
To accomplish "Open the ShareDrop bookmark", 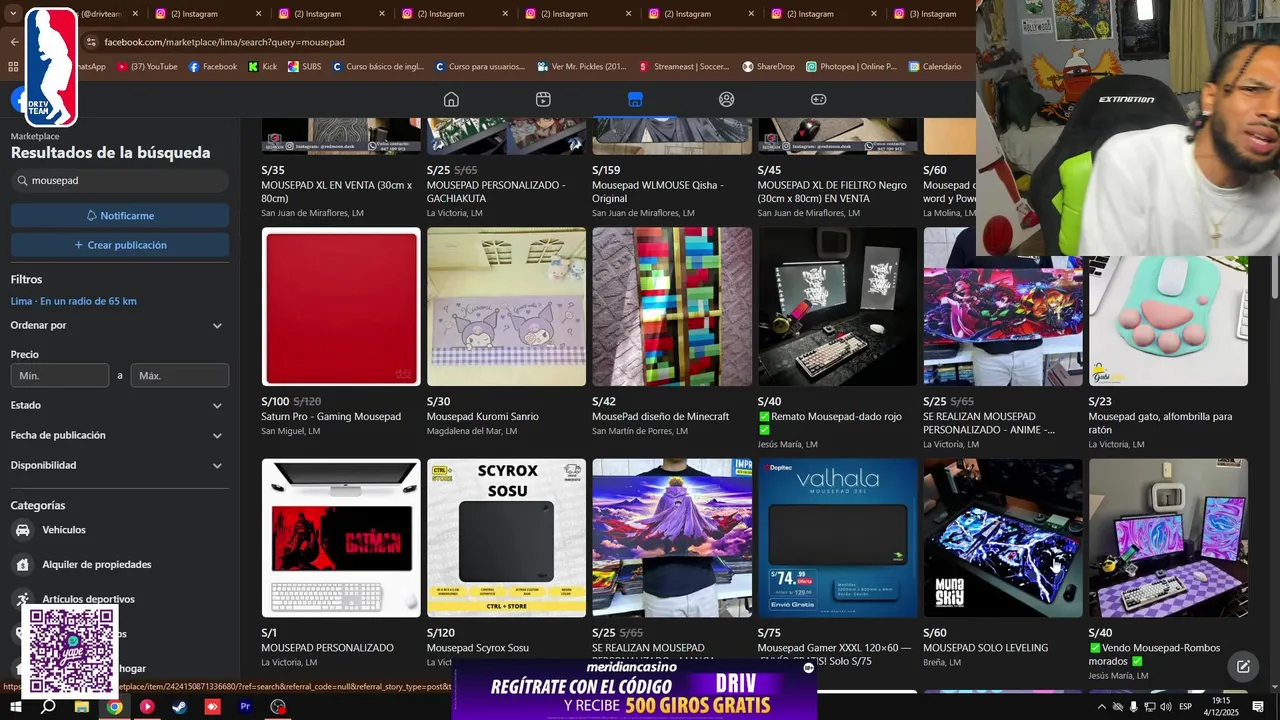I will tap(768, 67).
